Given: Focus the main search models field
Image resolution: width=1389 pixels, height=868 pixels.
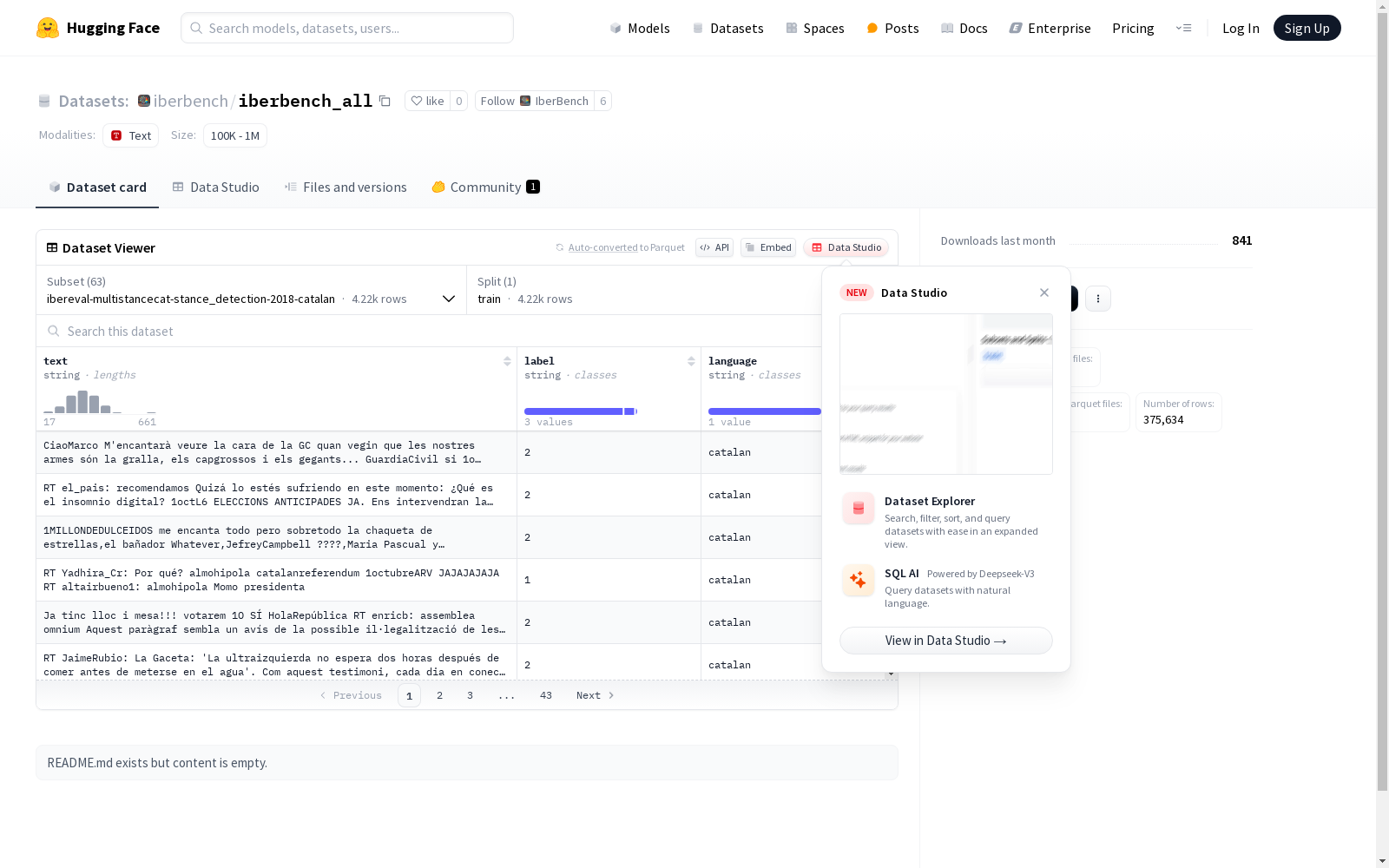Looking at the screenshot, I should tap(347, 28).
